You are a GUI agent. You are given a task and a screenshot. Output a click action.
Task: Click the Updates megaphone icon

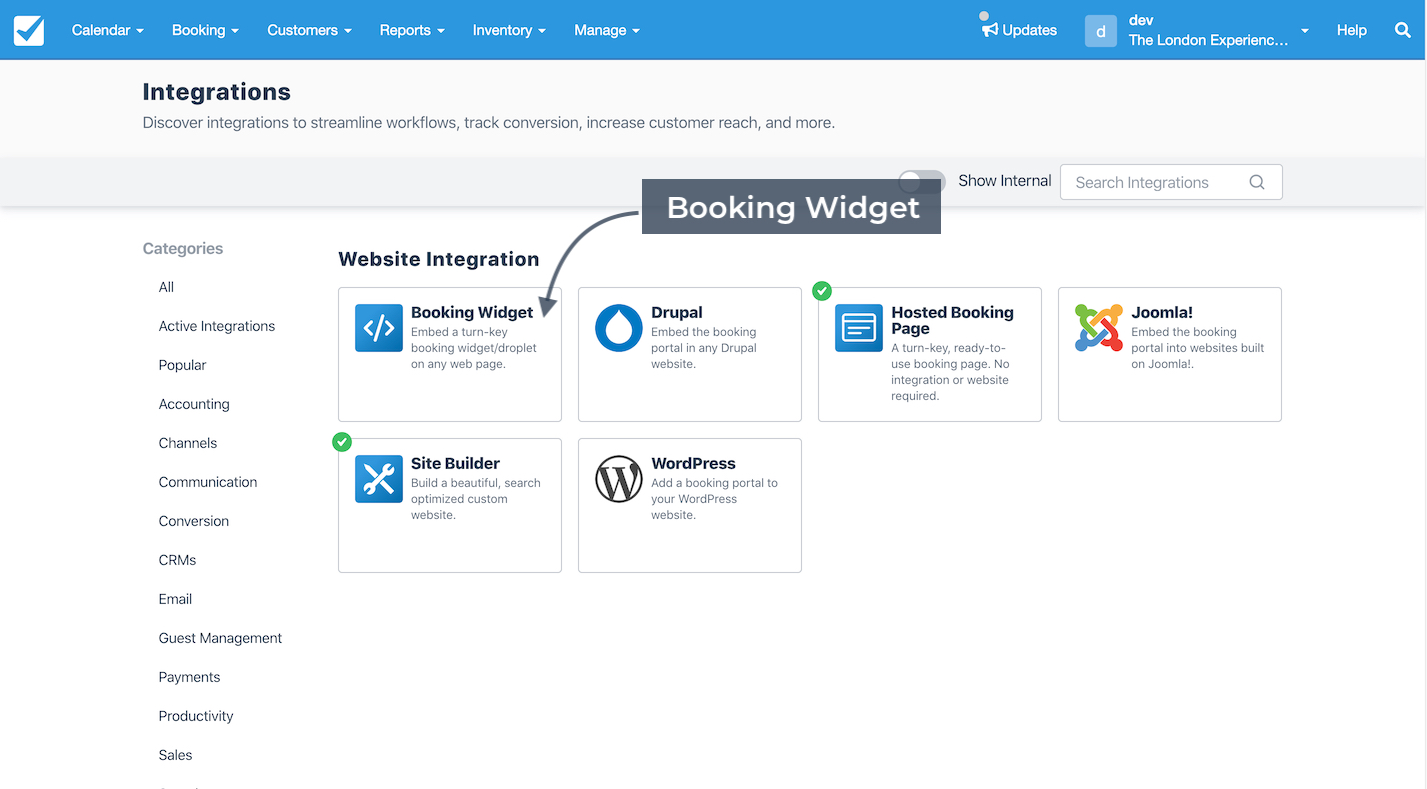[989, 30]
